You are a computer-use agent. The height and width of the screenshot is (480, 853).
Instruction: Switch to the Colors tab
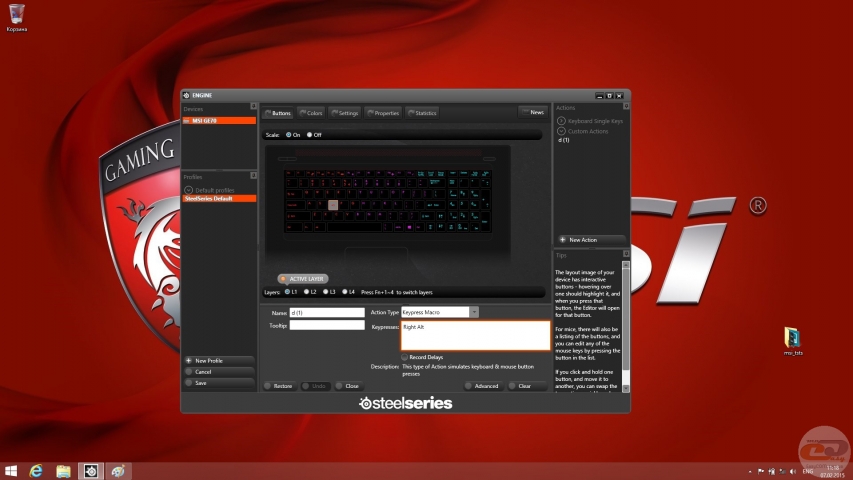pos(311,113)
